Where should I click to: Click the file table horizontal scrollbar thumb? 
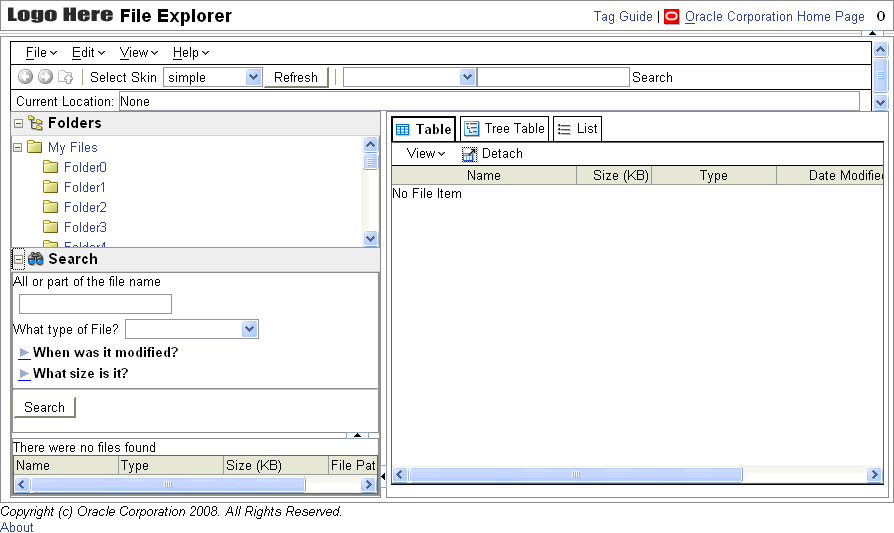point(576,474)
